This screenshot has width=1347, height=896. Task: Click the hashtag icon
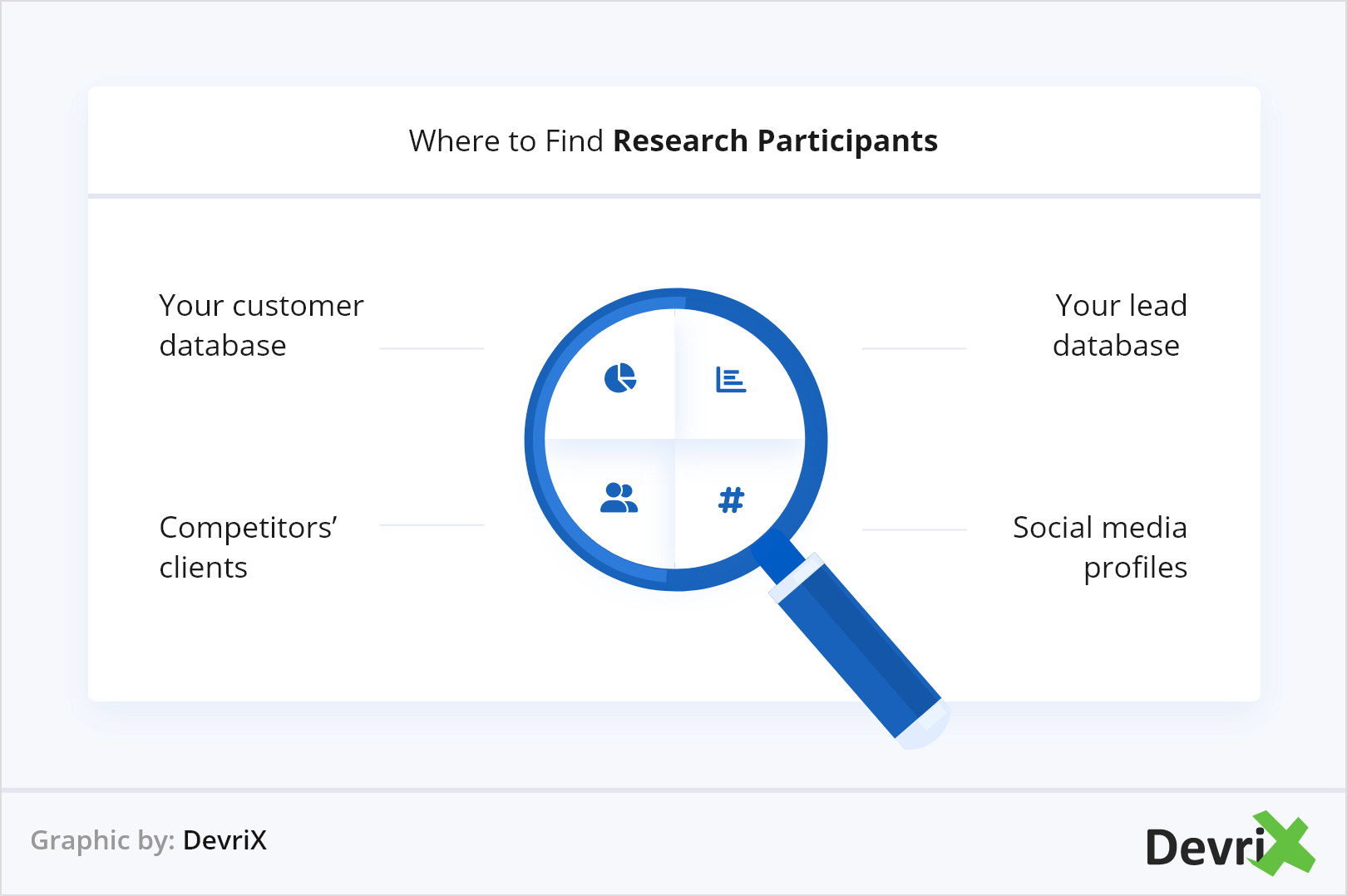click(x=731, y=500)
